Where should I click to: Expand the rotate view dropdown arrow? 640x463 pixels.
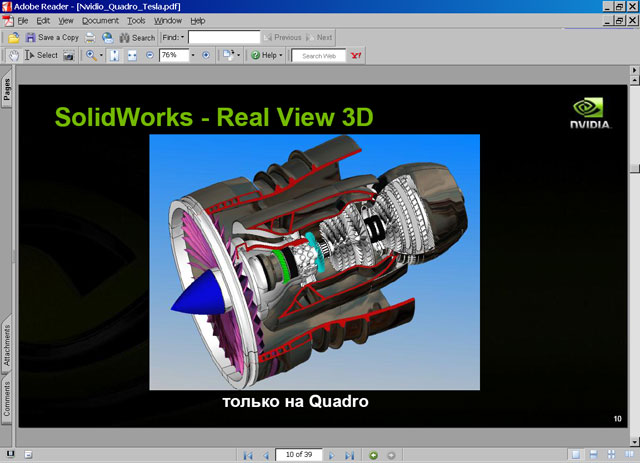238,55
